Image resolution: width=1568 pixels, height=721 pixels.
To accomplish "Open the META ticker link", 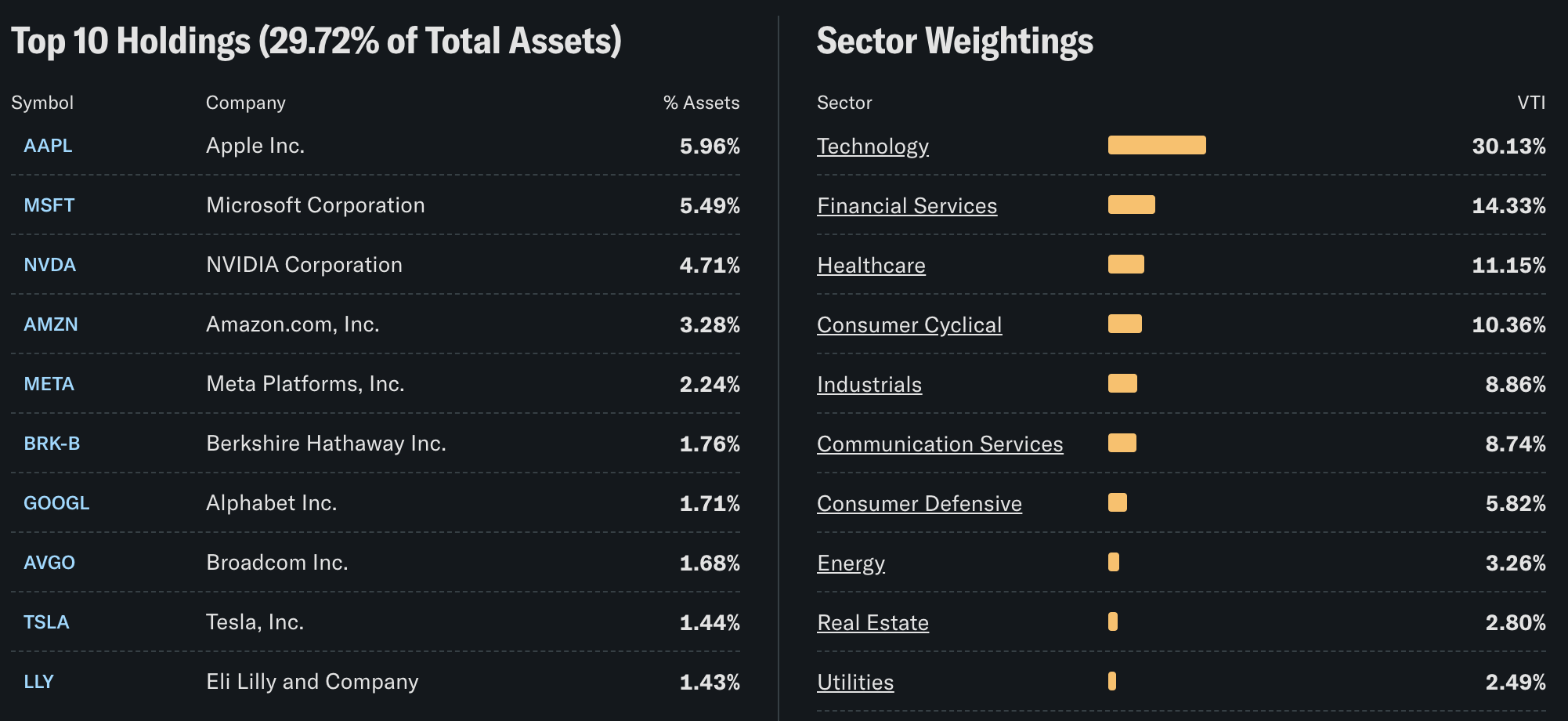I will point(49,384).
